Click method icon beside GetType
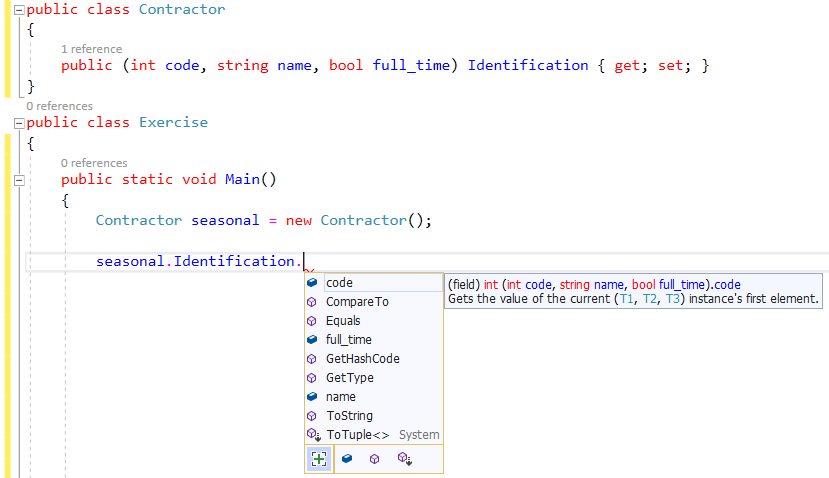829x478 pixels. tap(312, 378)
